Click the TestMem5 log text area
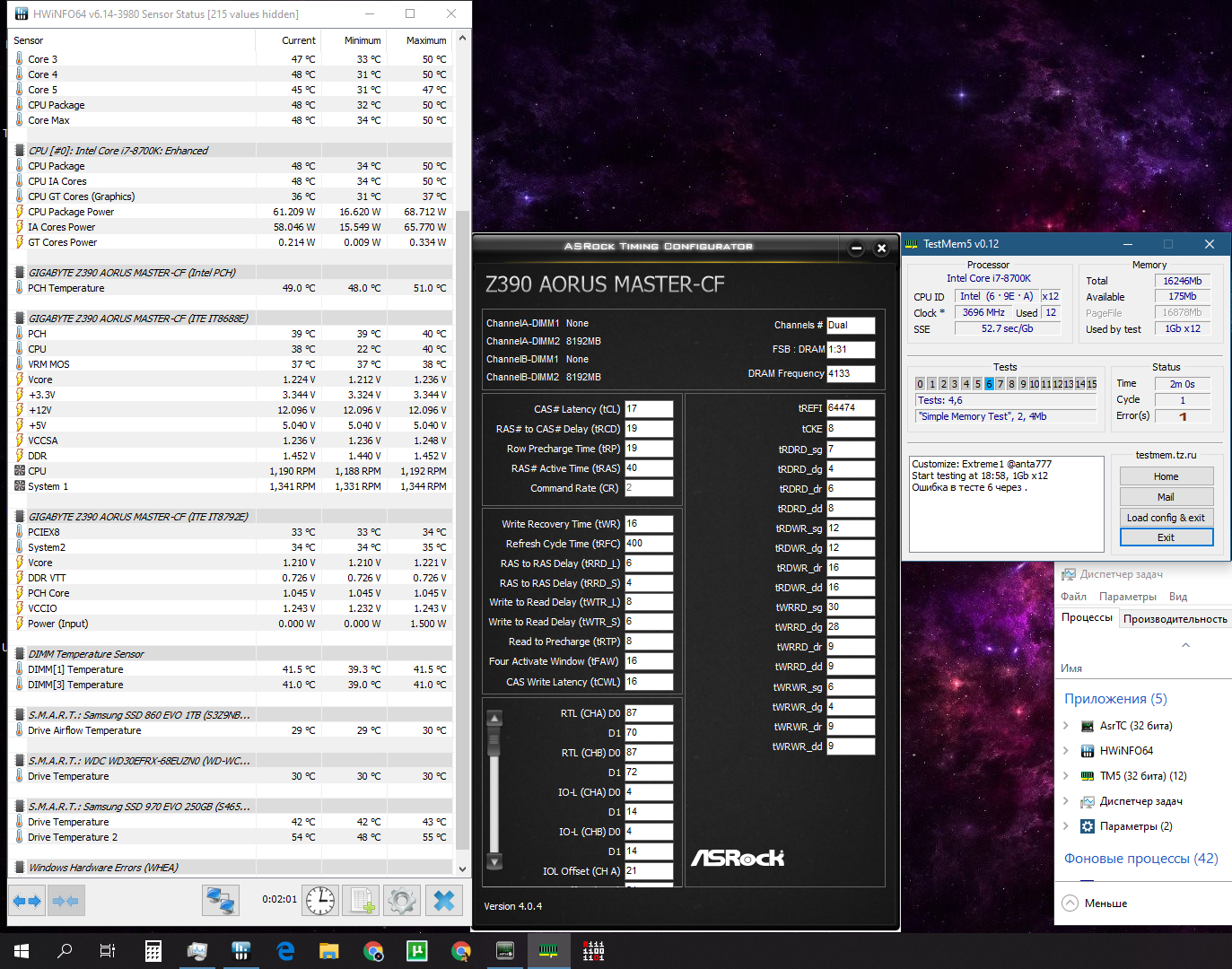This screenshot has width=1232, height=969. click(1007, 504)
